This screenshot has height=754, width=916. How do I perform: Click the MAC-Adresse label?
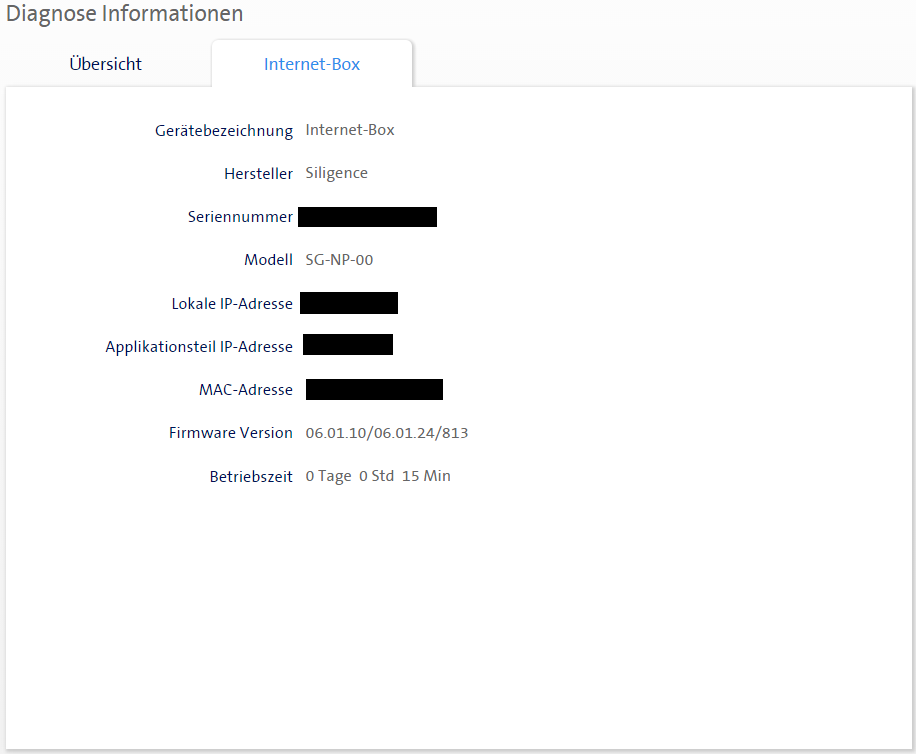246,390
